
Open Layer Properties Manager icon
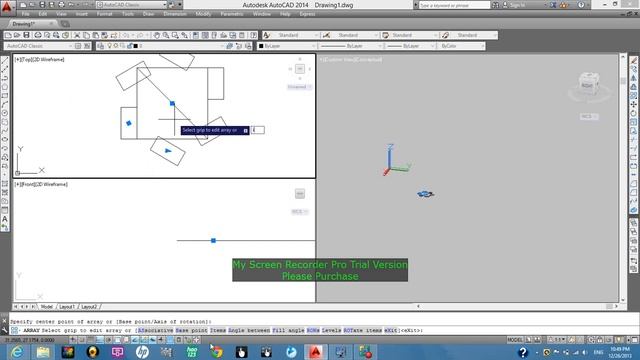click(x=100, y=46)
